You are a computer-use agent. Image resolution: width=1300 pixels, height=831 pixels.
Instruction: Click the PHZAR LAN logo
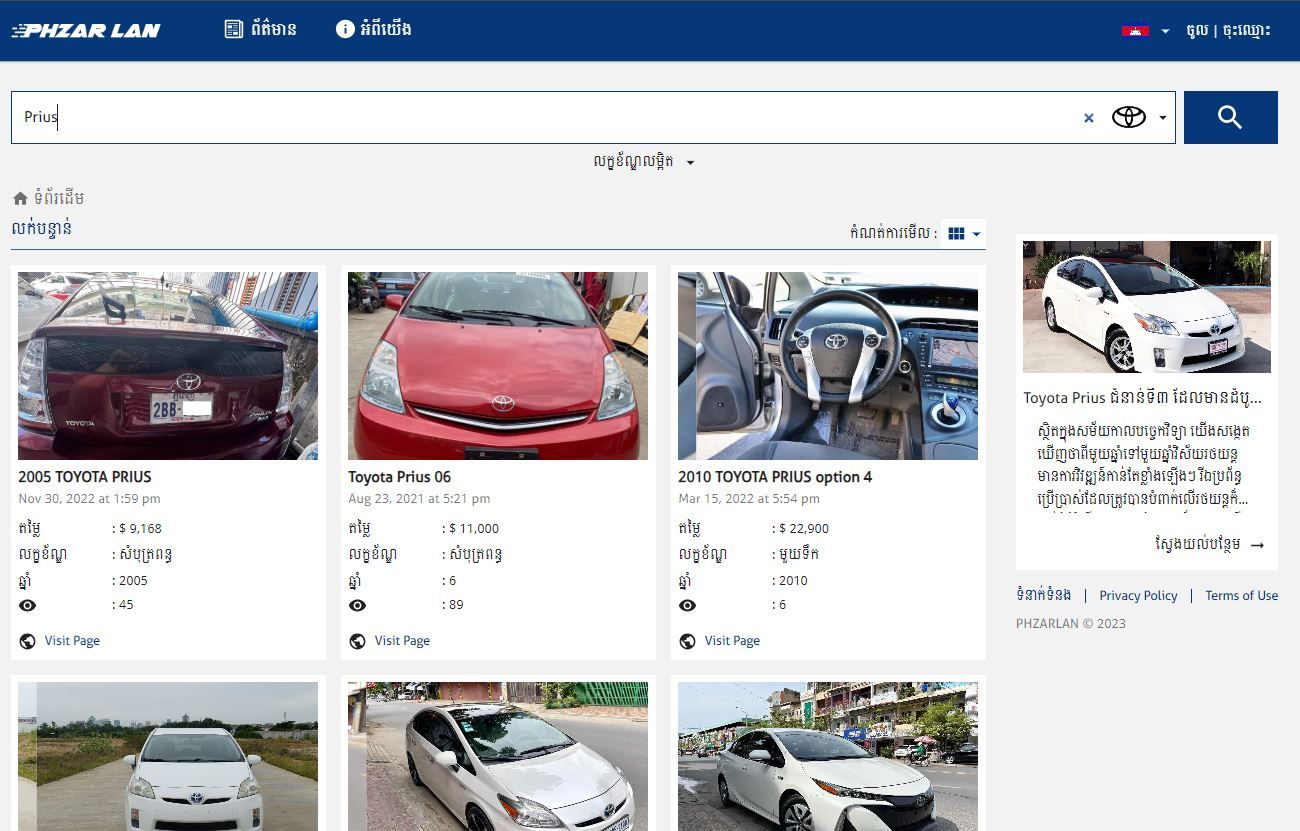click(x=86, y=30)
